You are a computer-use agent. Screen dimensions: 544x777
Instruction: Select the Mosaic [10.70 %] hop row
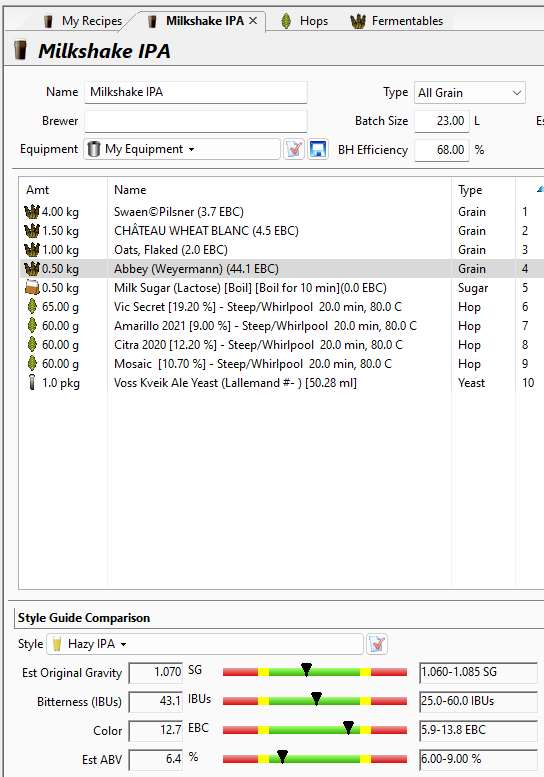281,364
